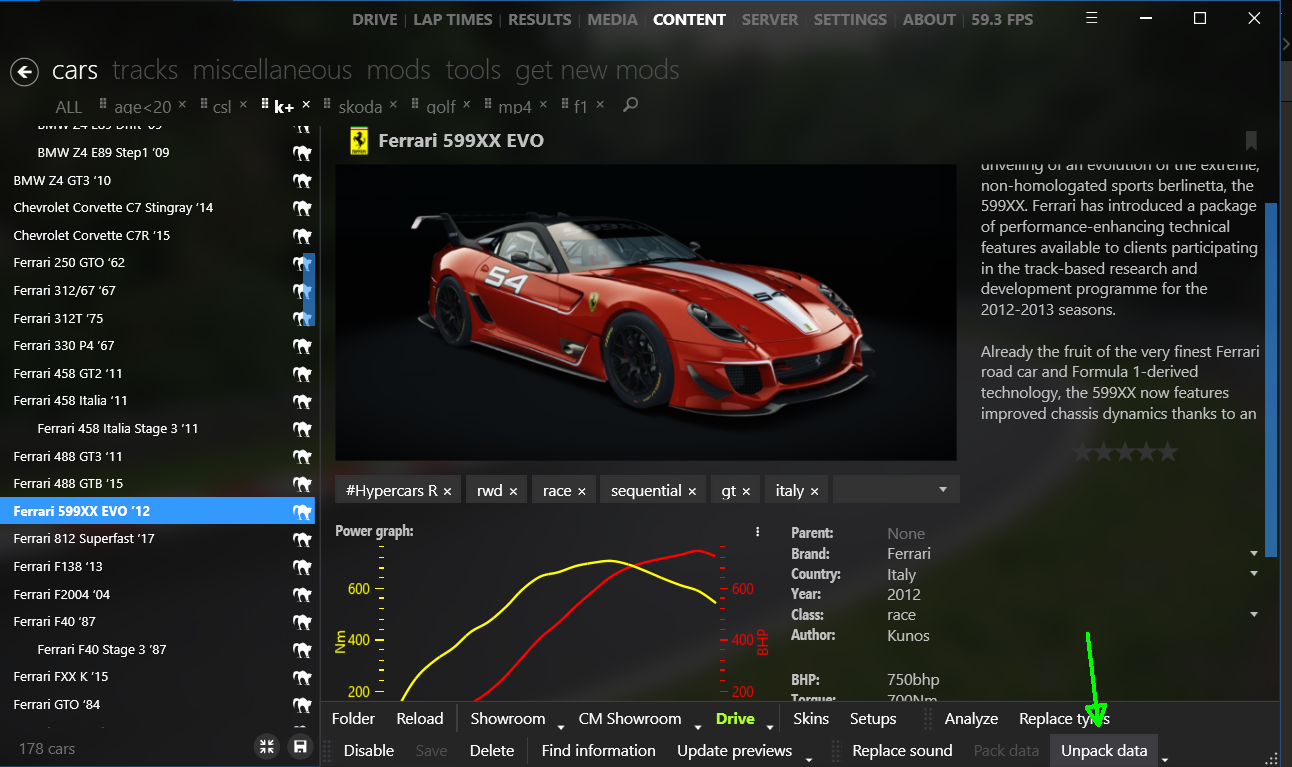This screenshot has width=1292, height=767.
Task: Switch to the get new mods tab
Action: coord(597,70)
